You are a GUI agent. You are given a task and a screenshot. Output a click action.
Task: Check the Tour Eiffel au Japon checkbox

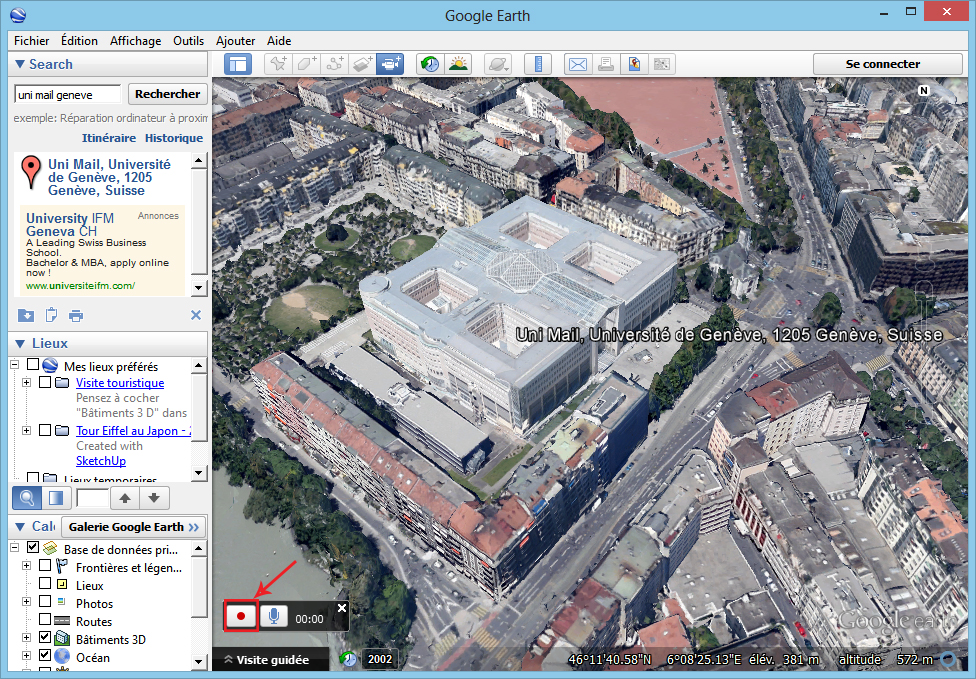click(x=45, y=429)
